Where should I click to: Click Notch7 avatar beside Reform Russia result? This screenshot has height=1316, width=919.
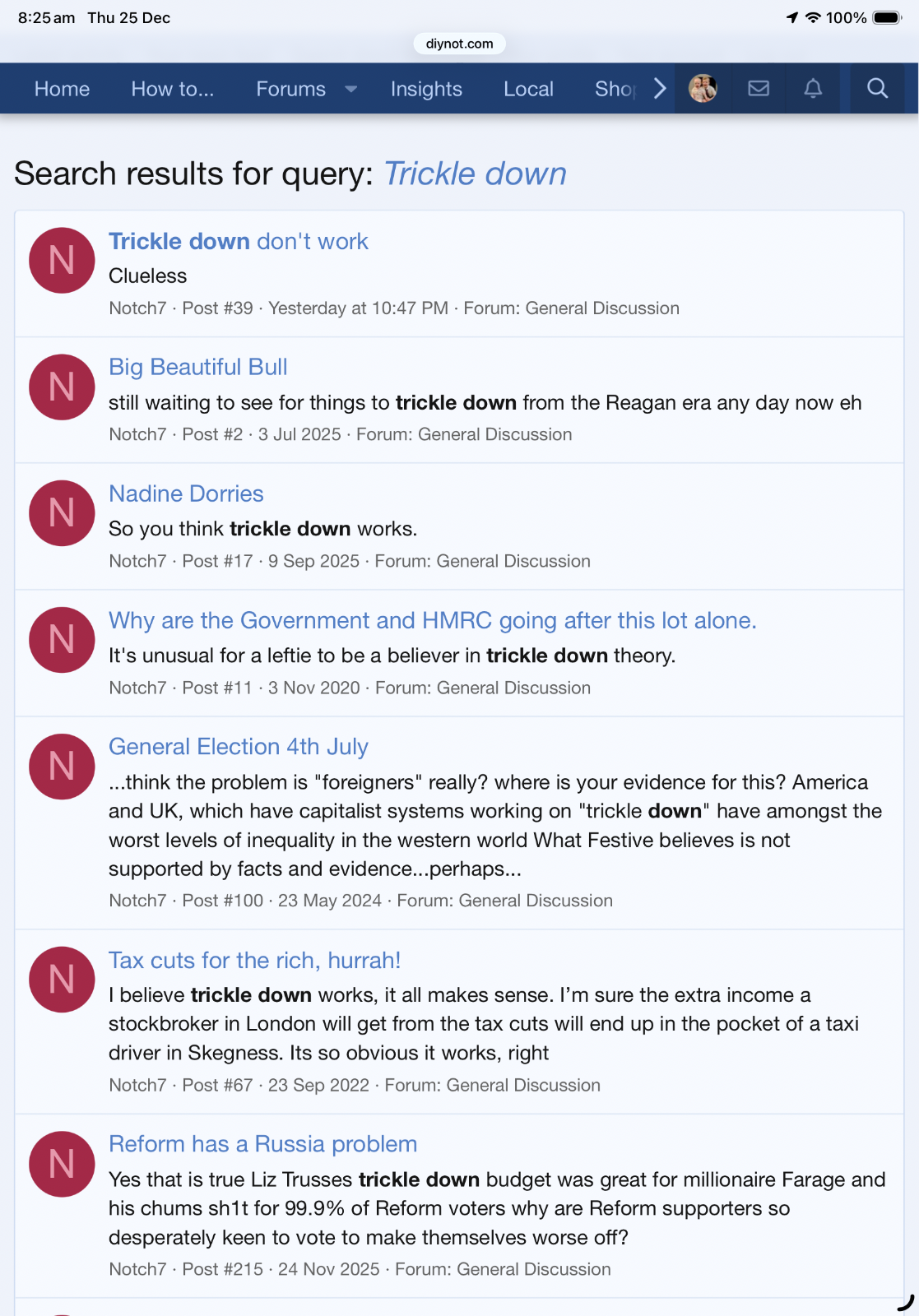[62, 1164]
